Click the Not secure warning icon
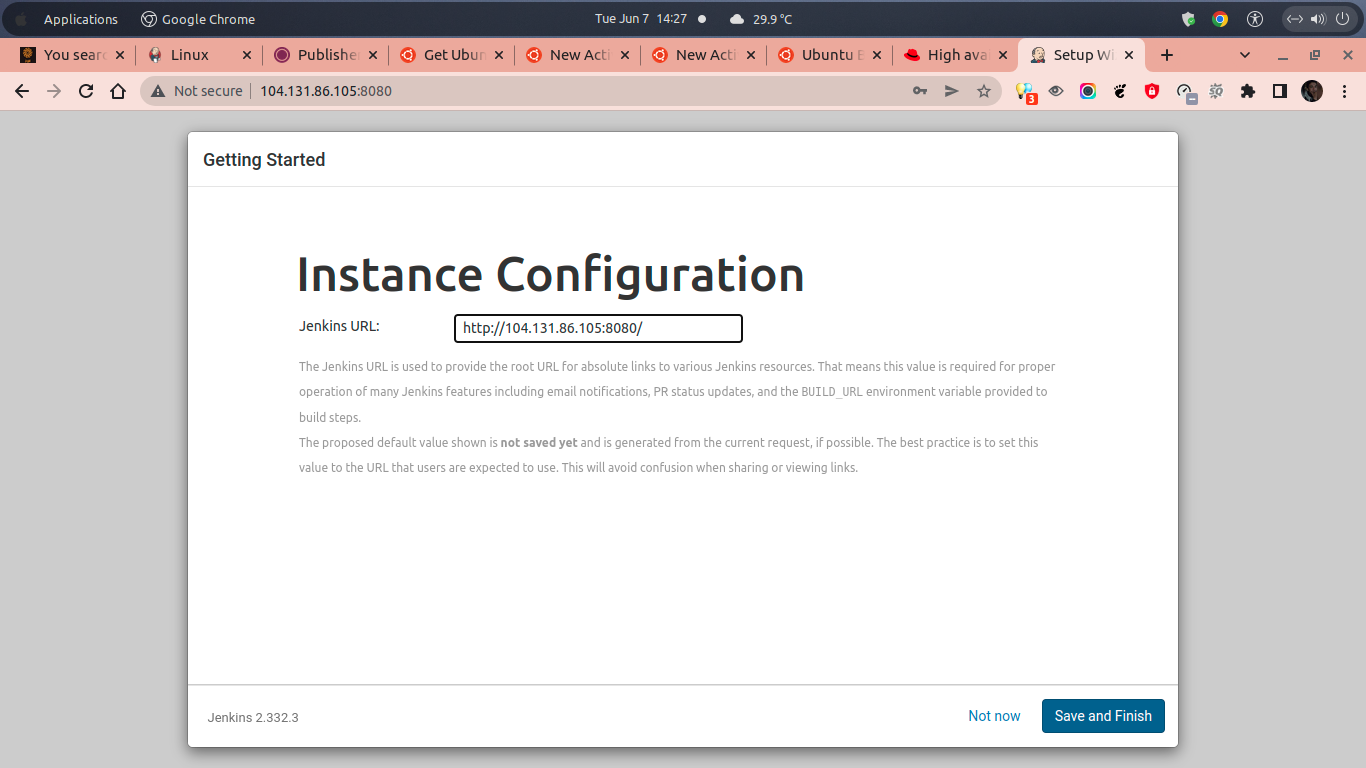Viewport: 1366px width, 768px height. 157,91
